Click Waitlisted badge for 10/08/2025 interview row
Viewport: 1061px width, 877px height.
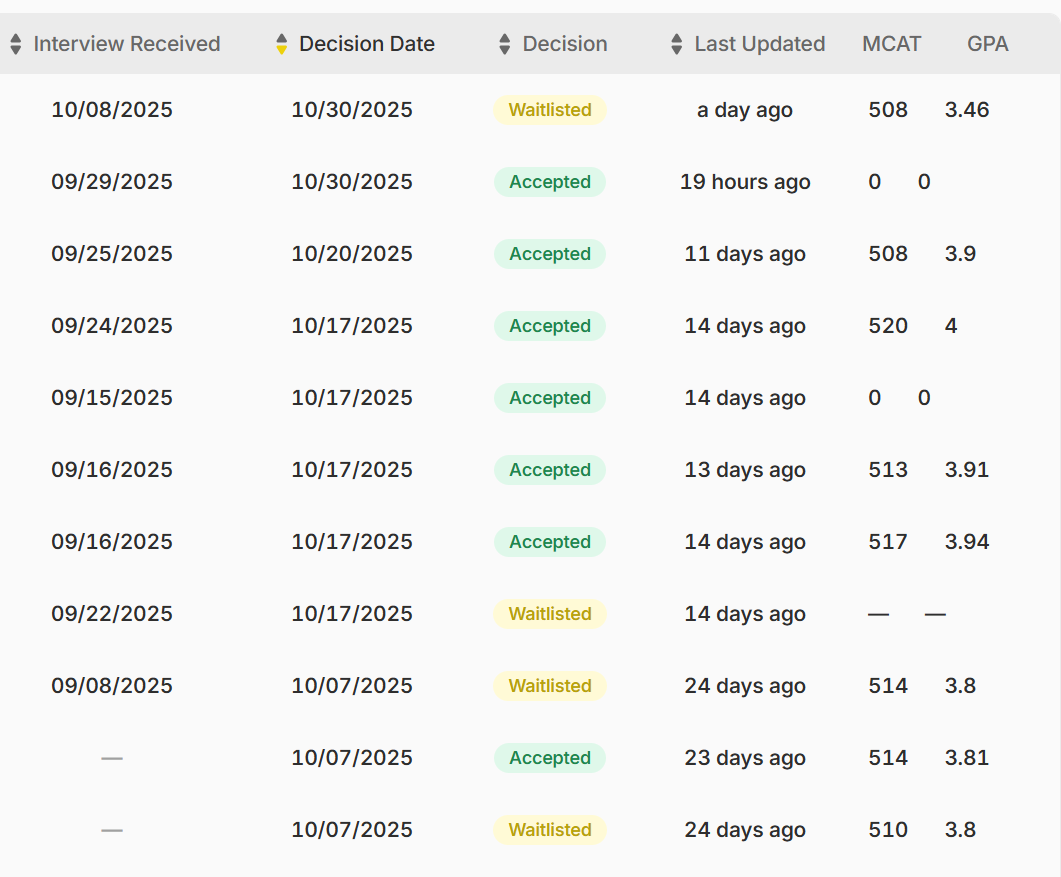tap(550, 110)
